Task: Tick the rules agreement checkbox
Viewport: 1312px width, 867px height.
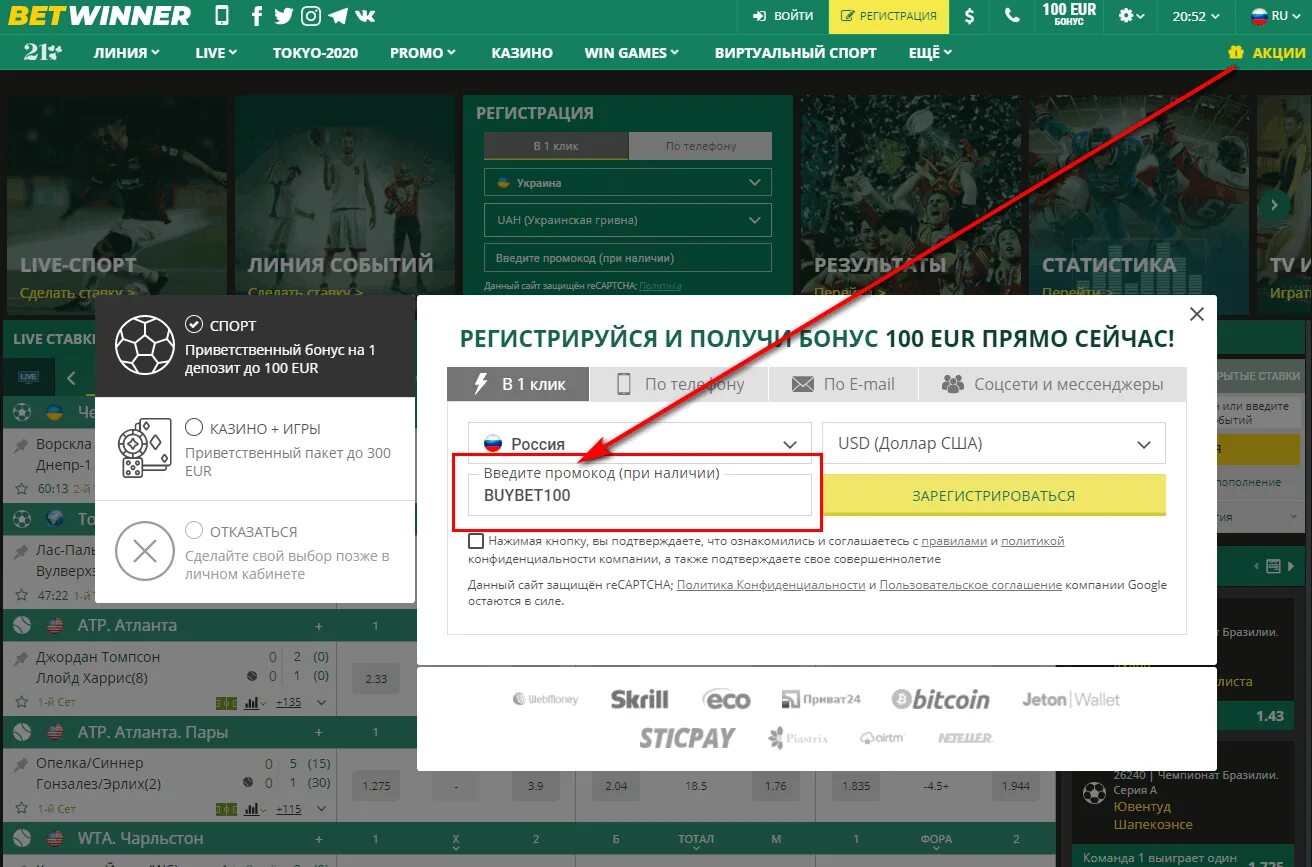Action: point(476,541)
